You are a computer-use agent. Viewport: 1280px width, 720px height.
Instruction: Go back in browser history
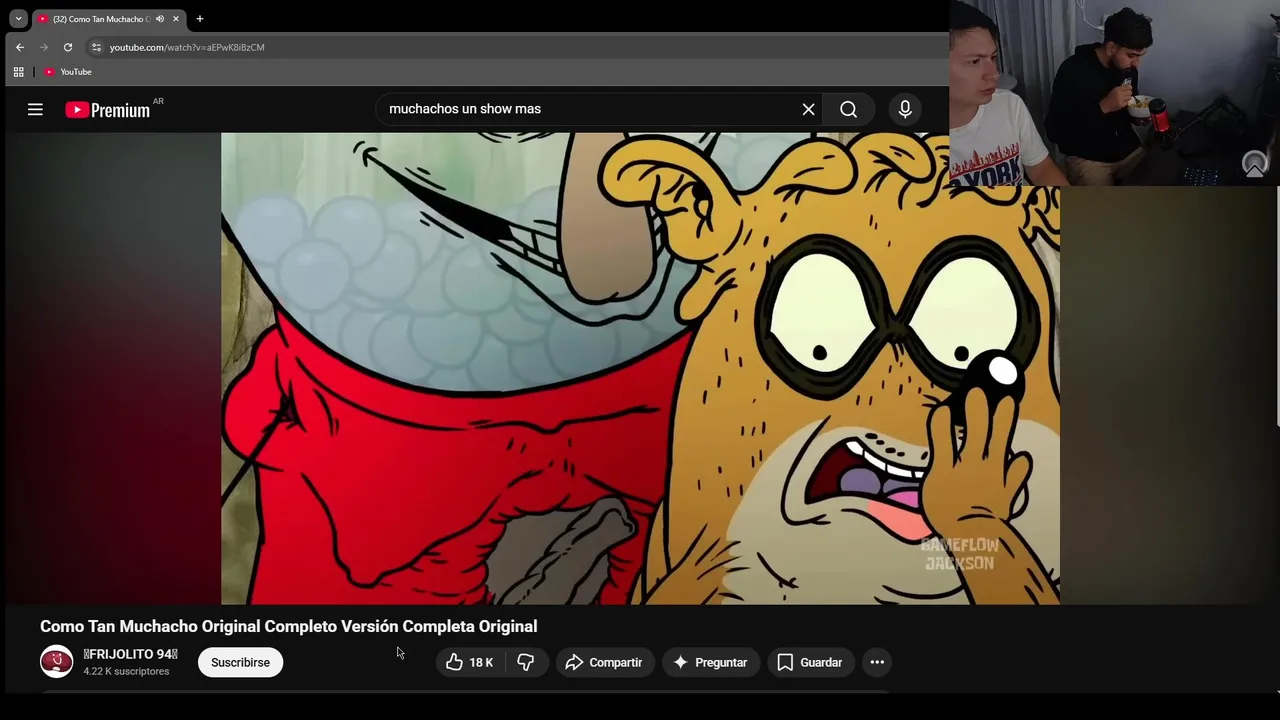pos(20,47)
